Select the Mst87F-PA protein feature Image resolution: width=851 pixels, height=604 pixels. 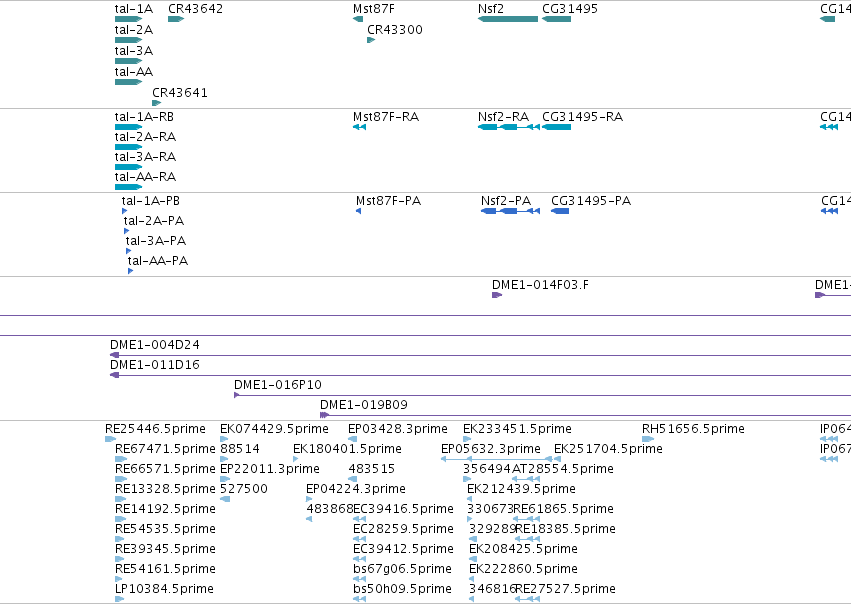click(x=358, y=211)
